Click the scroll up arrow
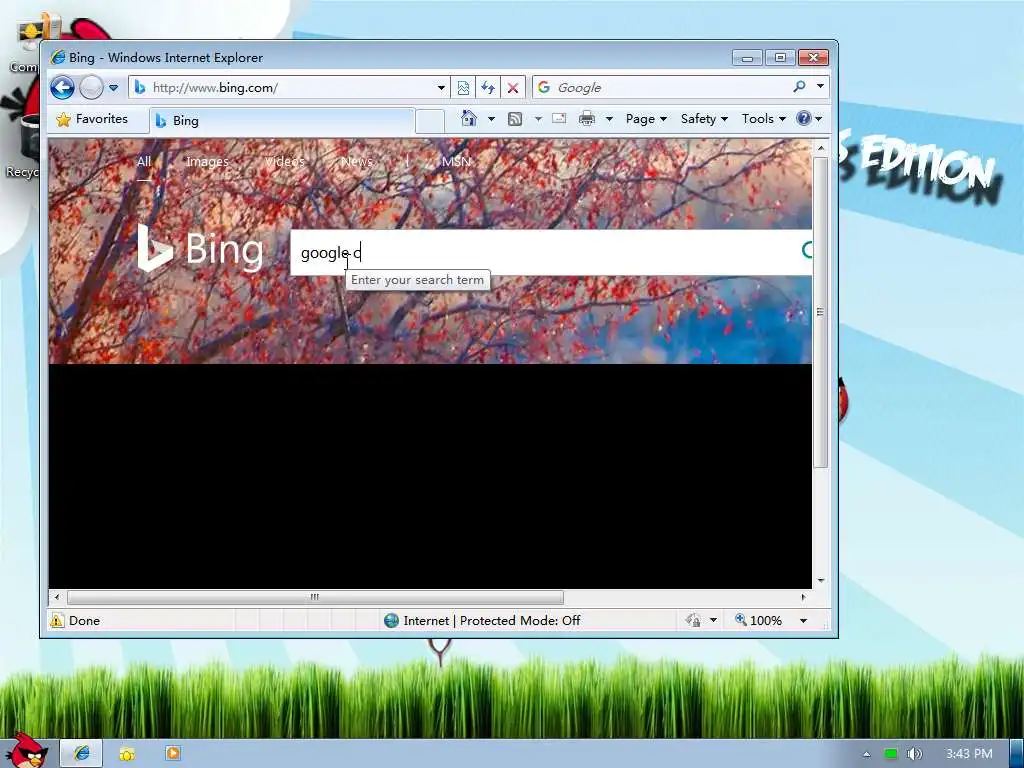The height and width of the screenshot is (768, 1024). click(821, 148)
